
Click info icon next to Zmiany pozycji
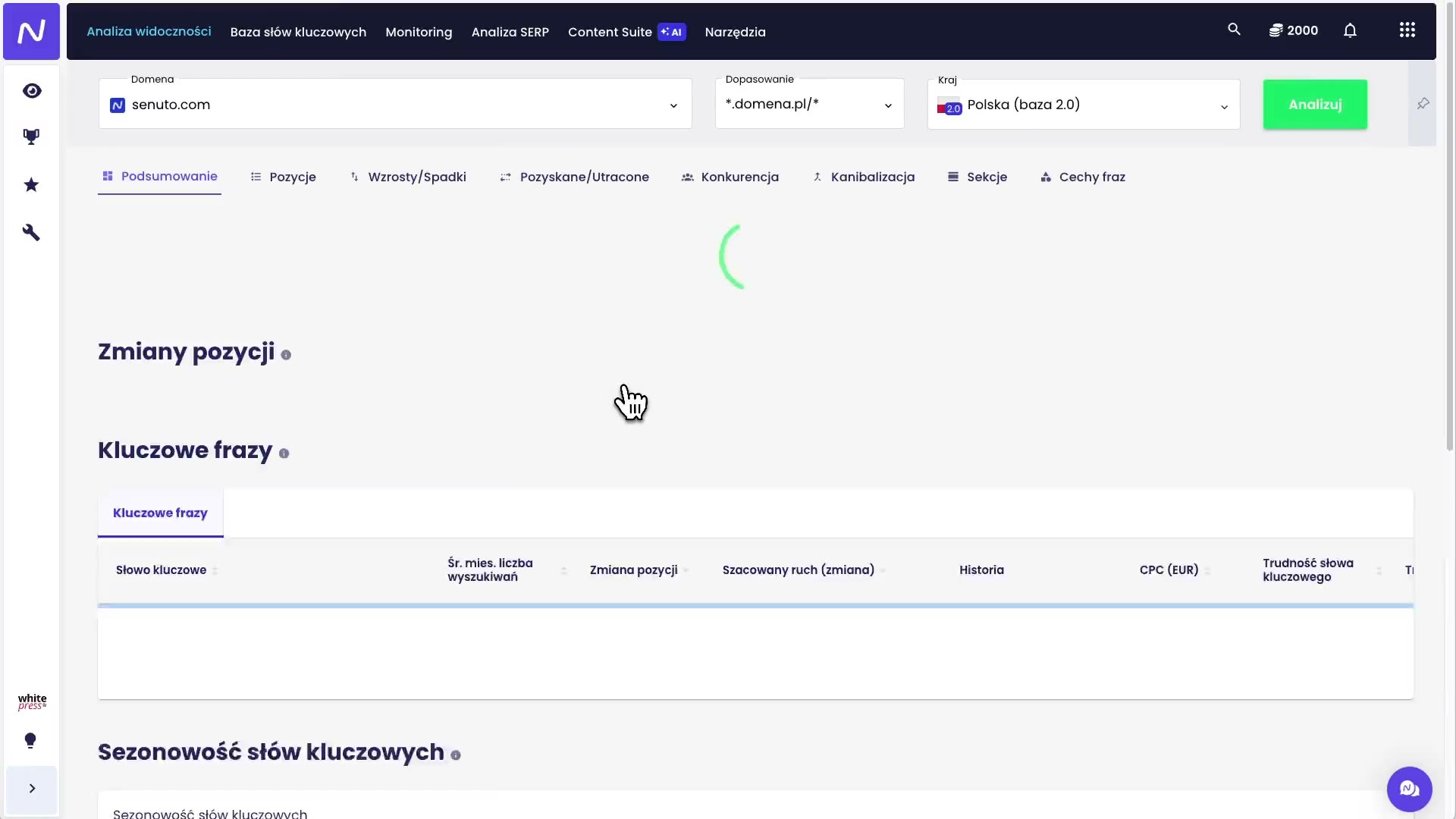286,355
